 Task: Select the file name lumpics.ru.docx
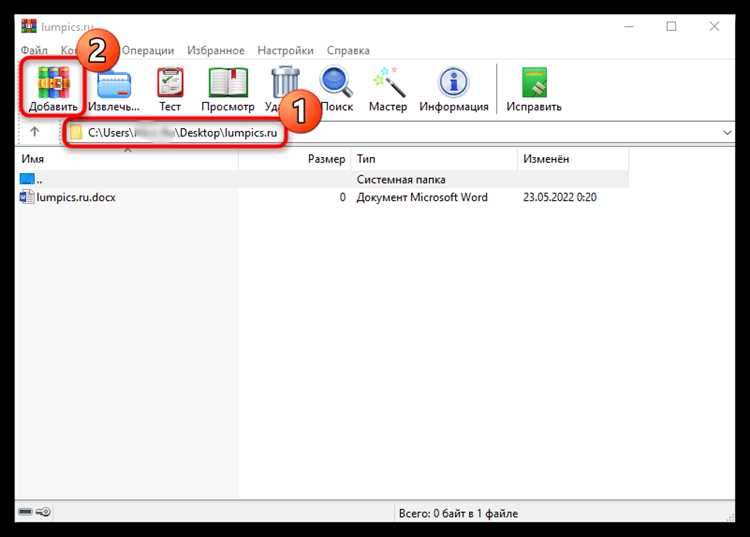point(76,197)
